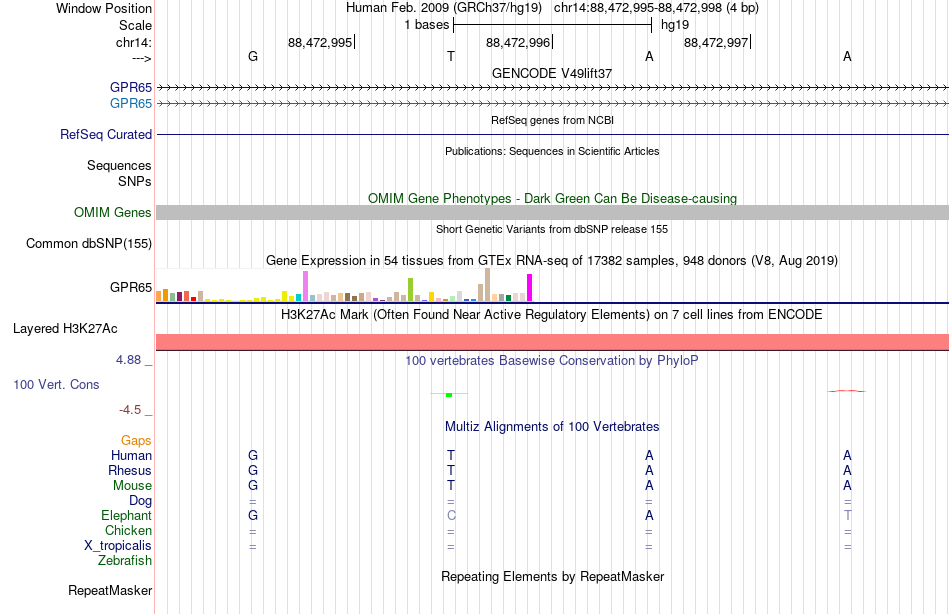Open Repeating Elements by RepeatMasker title
This screenshot has height=614, width=950.
click(x=552, y=576)
